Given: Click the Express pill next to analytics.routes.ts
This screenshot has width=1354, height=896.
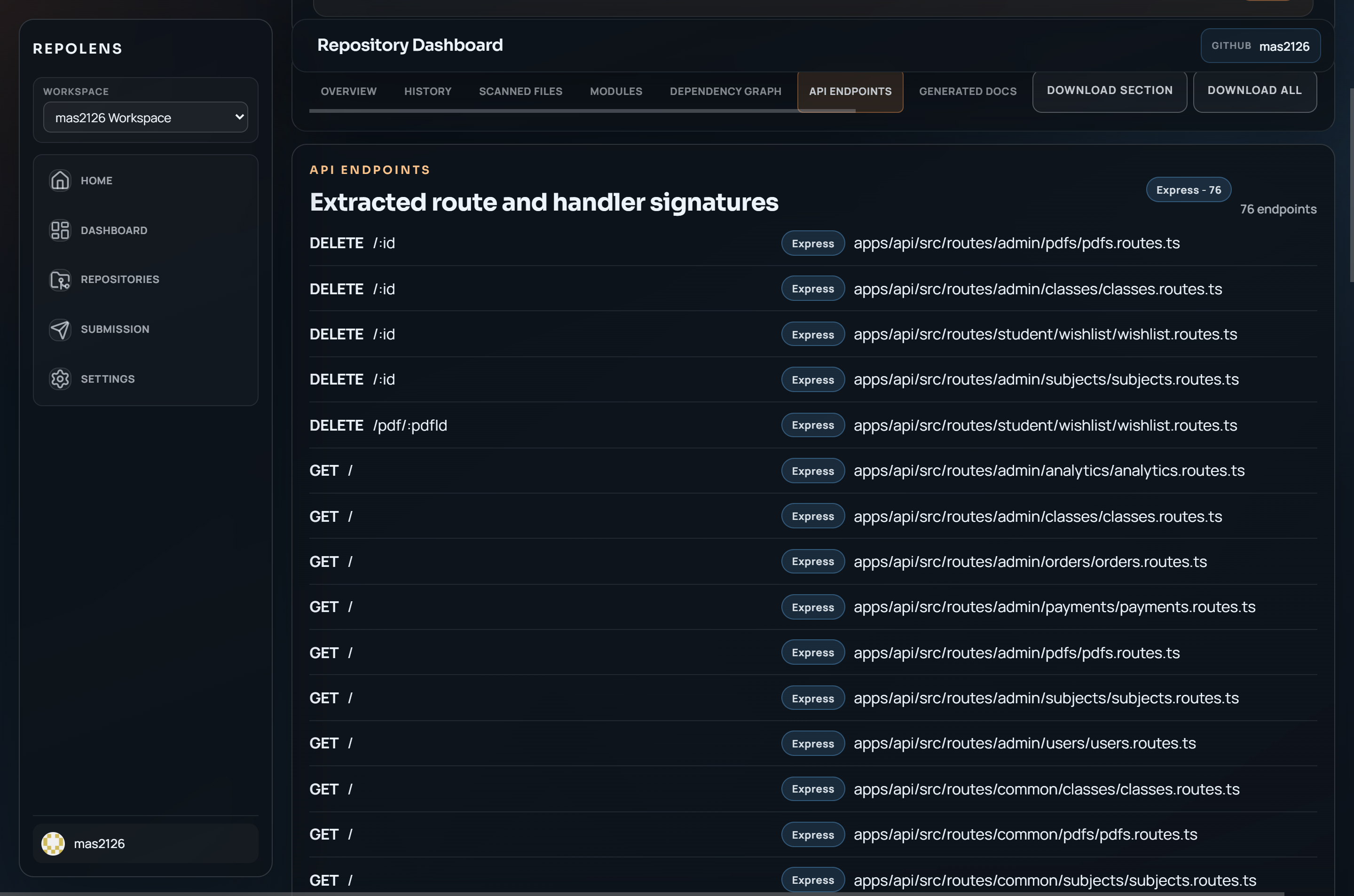Looking at the screenshot, I should point(812,470).
